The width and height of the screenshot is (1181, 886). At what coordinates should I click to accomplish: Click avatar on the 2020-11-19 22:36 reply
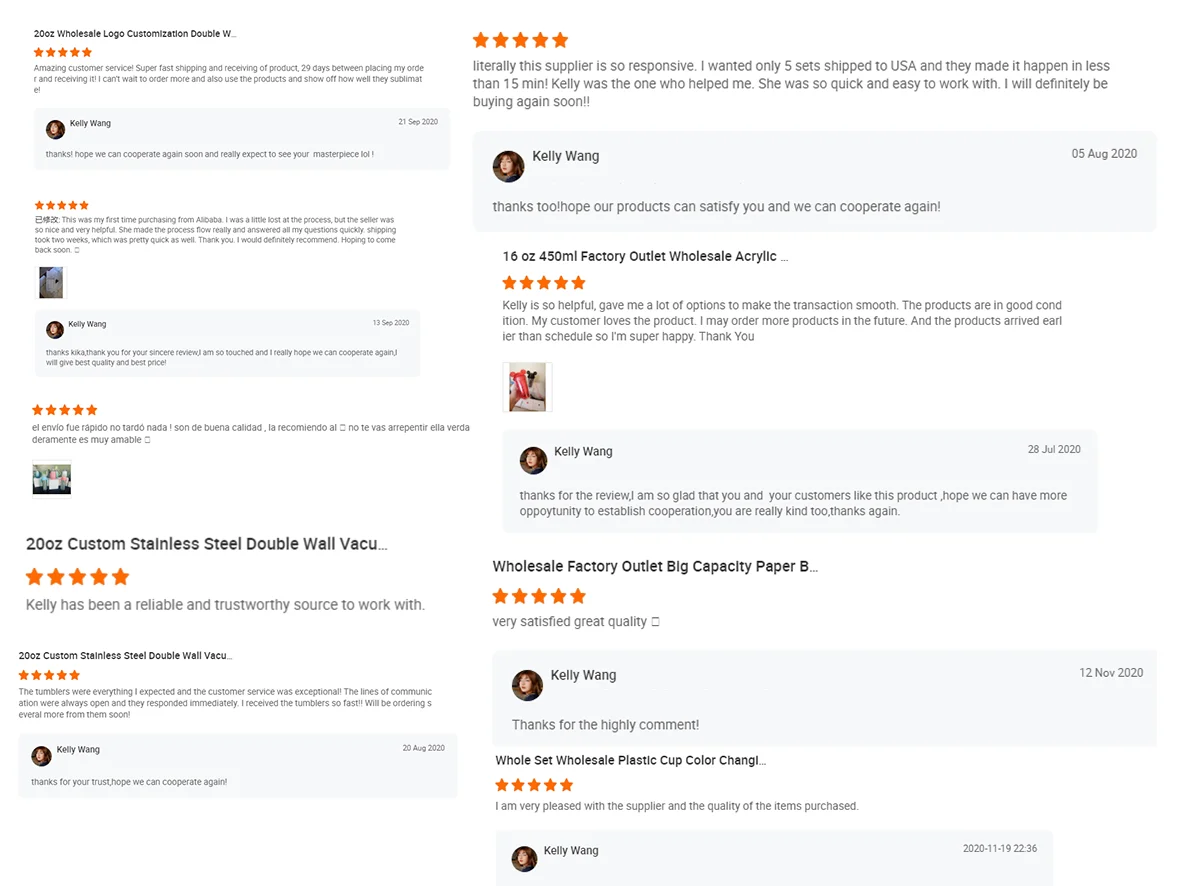[524, 859]
